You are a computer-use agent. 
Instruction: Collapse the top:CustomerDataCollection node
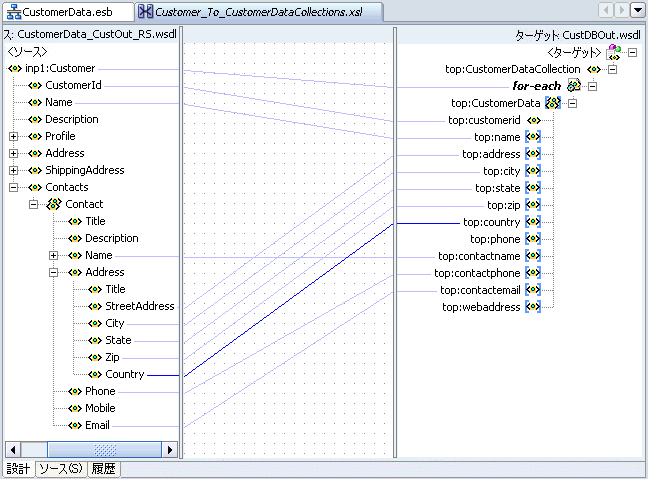pyautogui.click(x=612, y=69)
